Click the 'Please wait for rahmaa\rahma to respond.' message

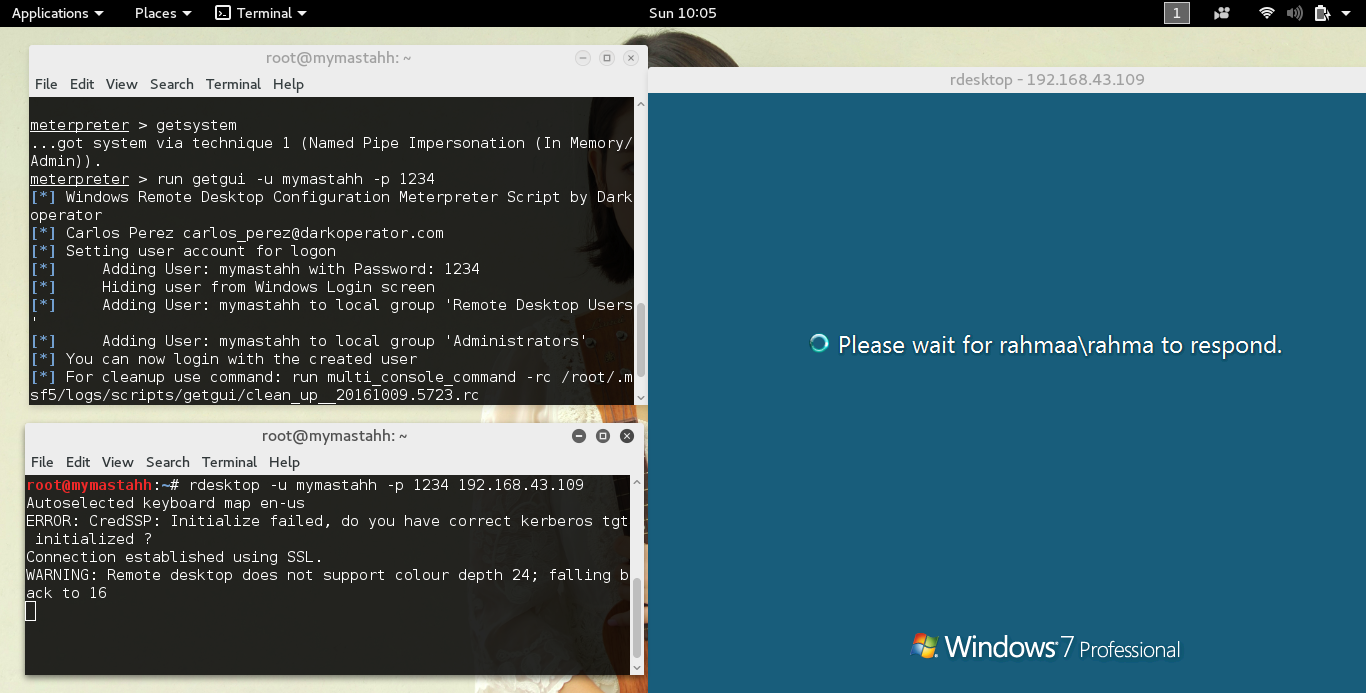(x=1060, y=345)
